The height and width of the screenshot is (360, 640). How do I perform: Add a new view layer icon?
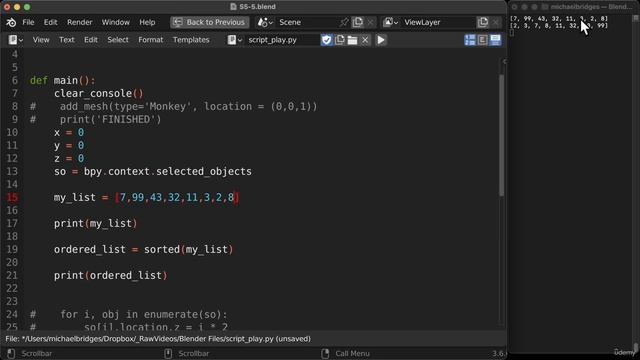point(483,22)
